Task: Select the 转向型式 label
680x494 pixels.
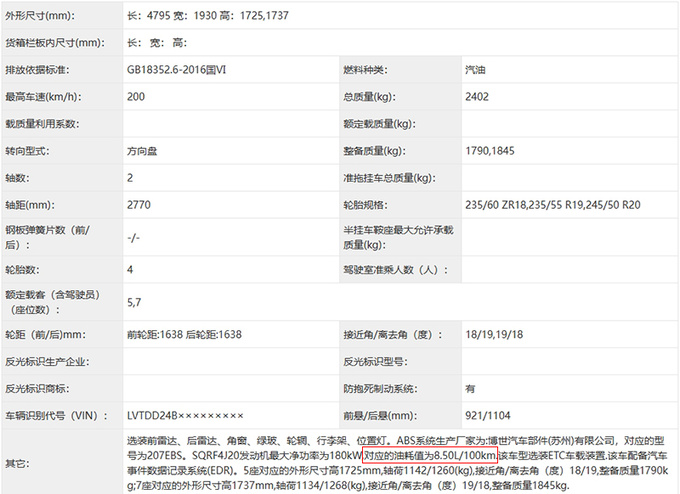Action: pyautogui.click(x=27, y=151)
